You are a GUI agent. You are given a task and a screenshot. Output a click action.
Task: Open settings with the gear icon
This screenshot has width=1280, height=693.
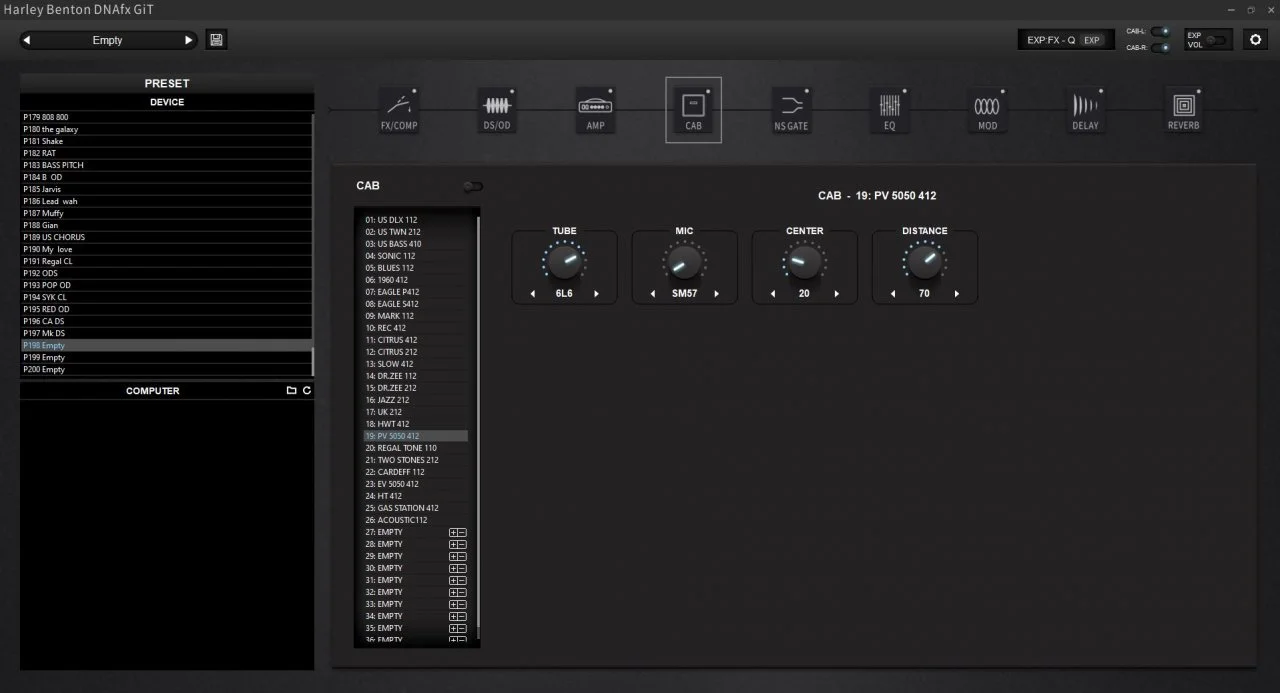coord(1255,39)
